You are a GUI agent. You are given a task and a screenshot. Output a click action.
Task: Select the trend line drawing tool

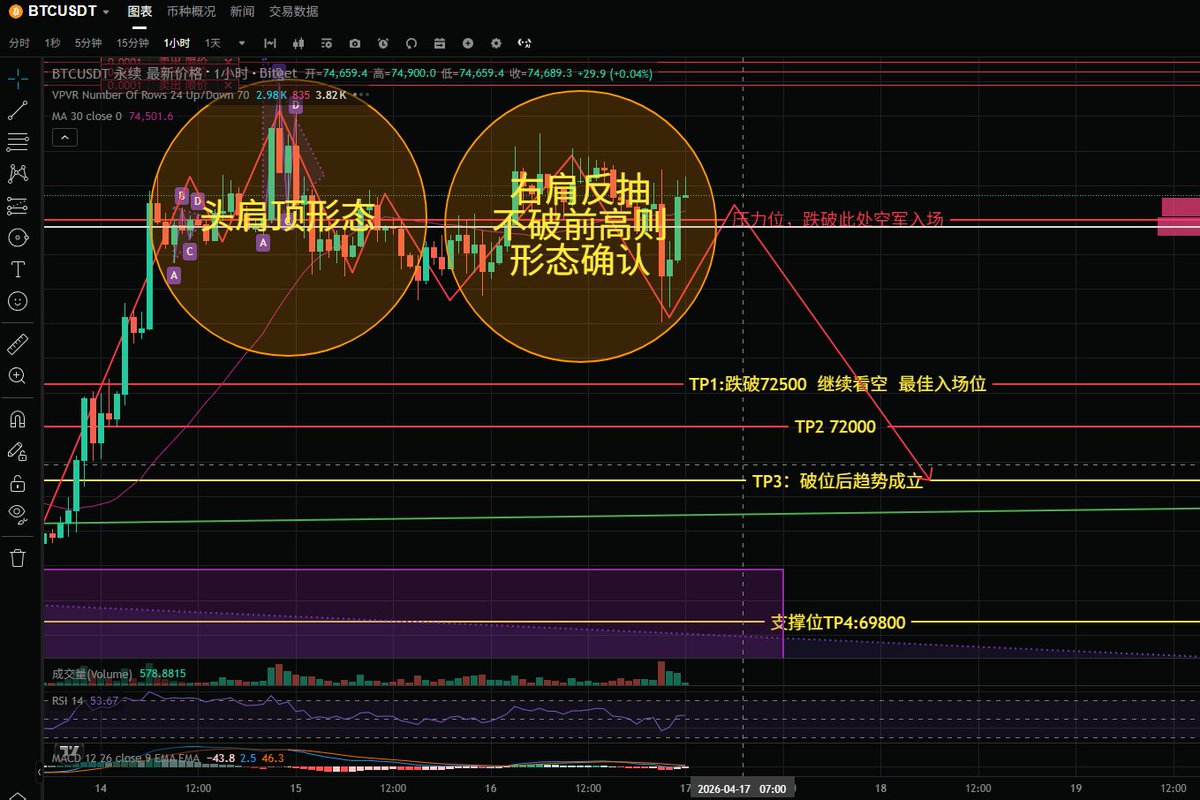tap(17, 111)
